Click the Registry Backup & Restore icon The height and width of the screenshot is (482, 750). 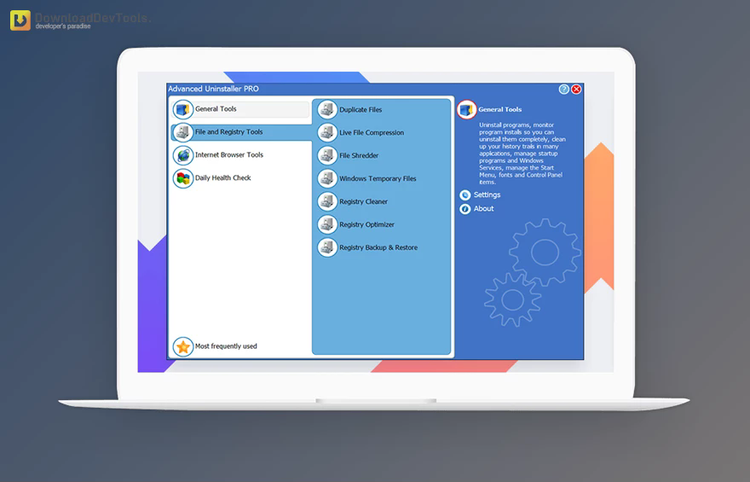point(328,248)
